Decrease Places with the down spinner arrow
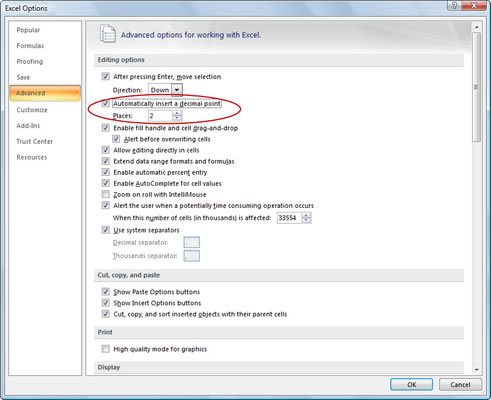Screen dimensions: 491x400 (177, 118)
